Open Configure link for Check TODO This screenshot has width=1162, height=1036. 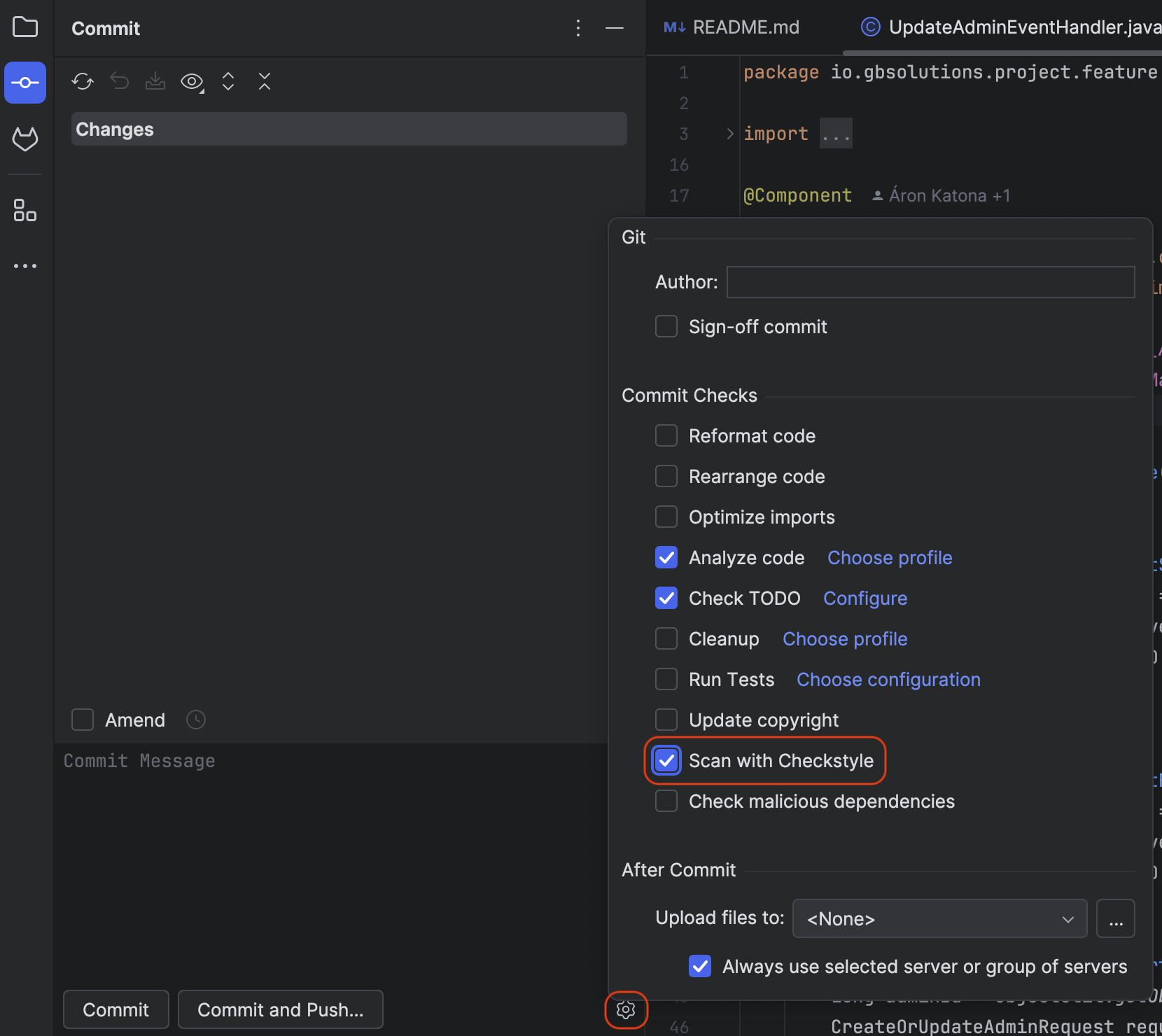[865, 598]
